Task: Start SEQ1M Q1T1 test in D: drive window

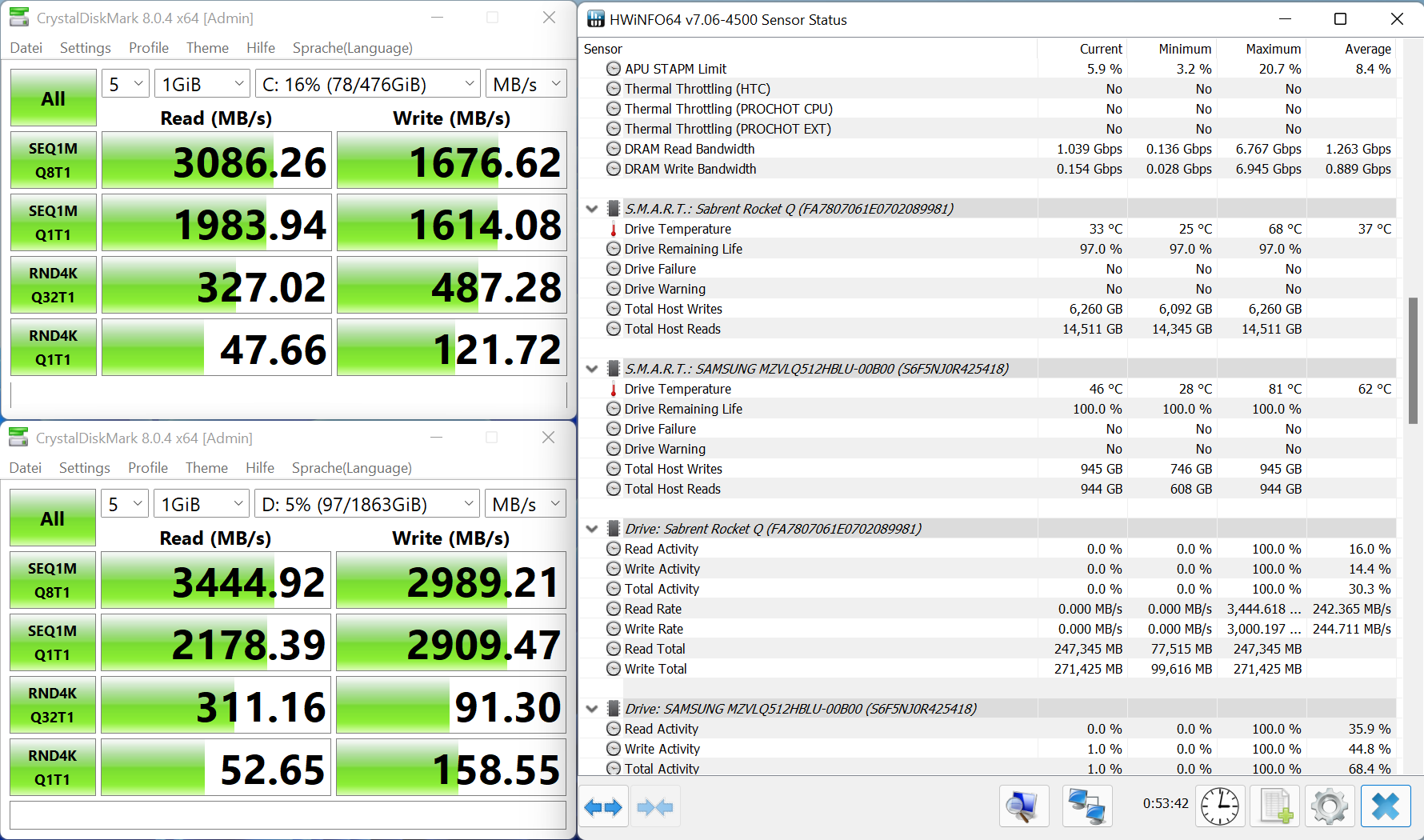Action: pos(53,642)
